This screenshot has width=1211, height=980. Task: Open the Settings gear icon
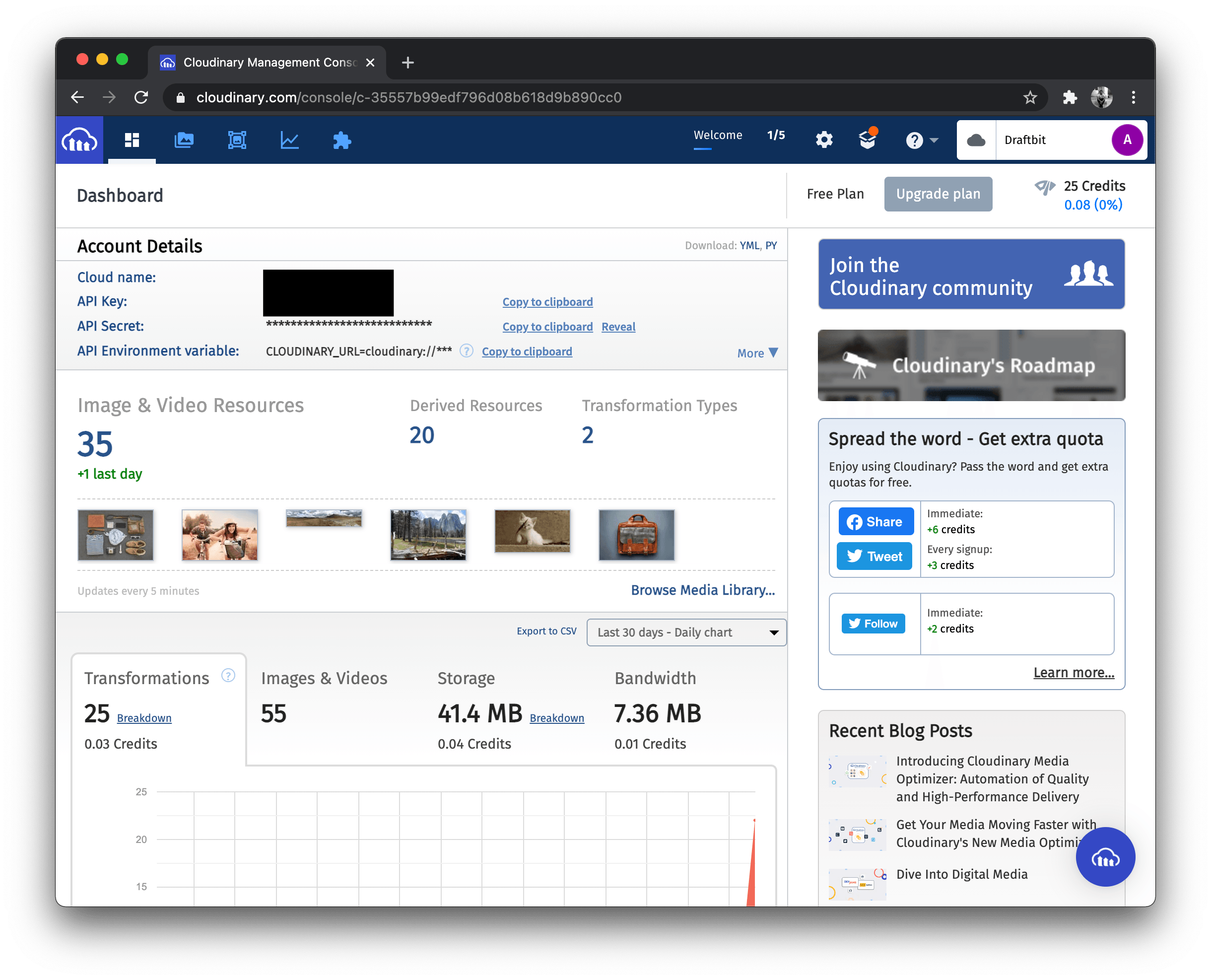pyautogui.click(x=824, y=140)
